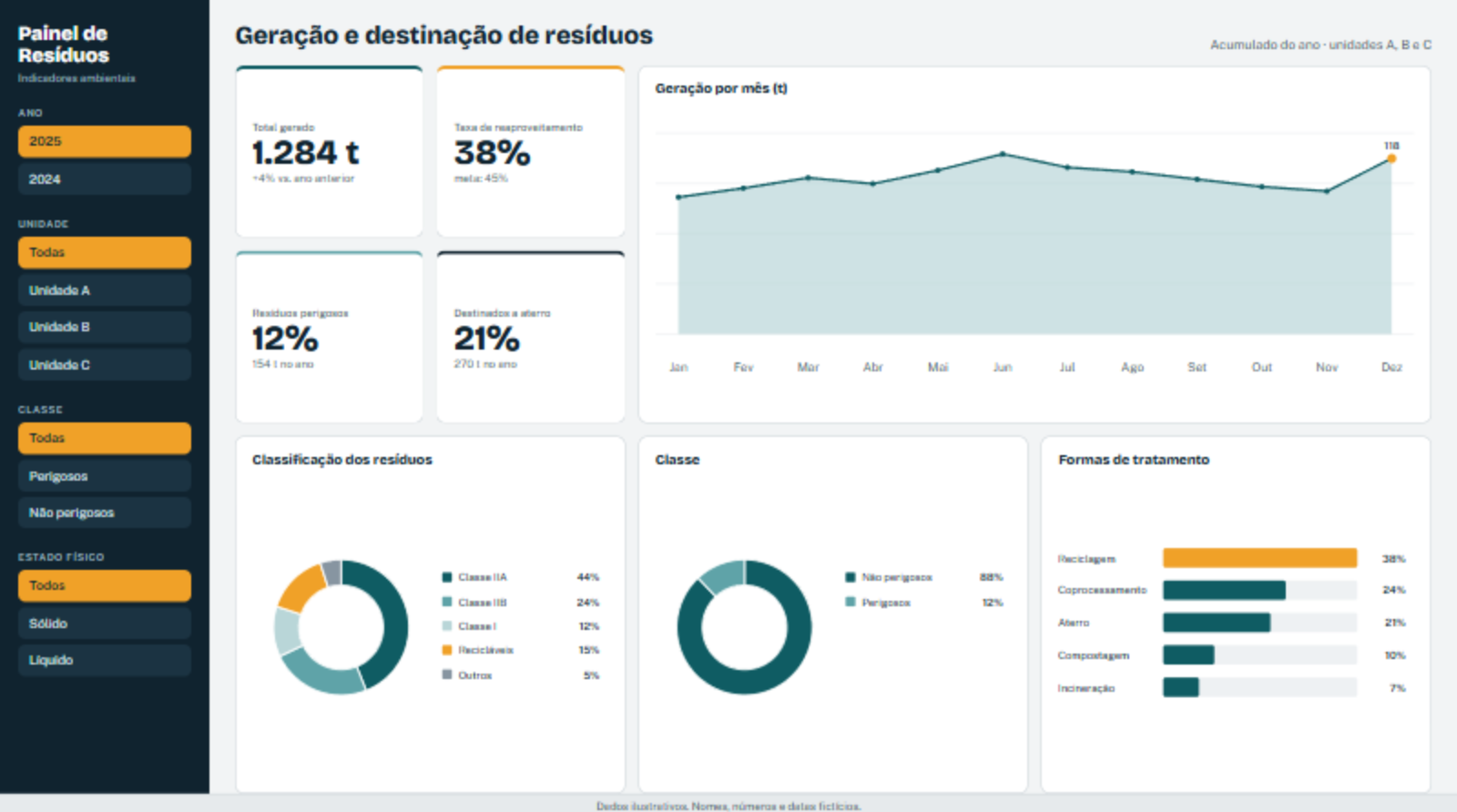Screen dimensions: 1457x812
Task: Click the Outros legend color swatch
Action: coord(447,675)
